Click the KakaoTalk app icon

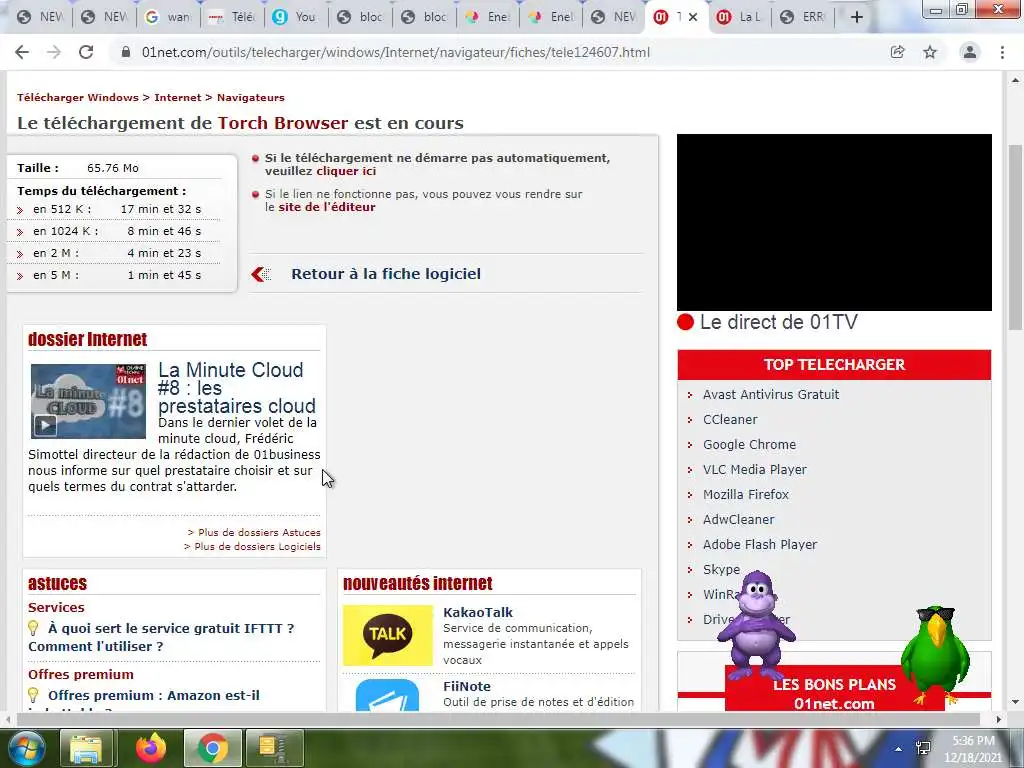(x=388, y=635)
